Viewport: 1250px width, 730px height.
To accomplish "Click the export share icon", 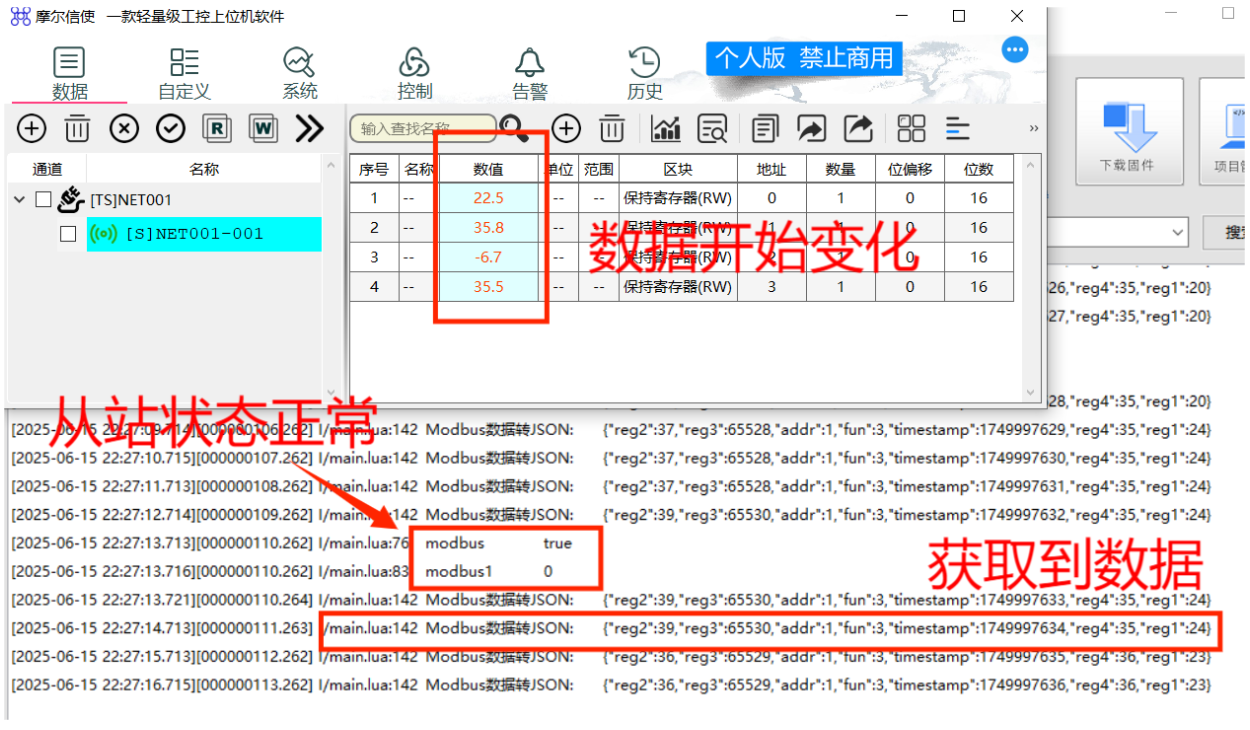I will (x=858, y=128).
